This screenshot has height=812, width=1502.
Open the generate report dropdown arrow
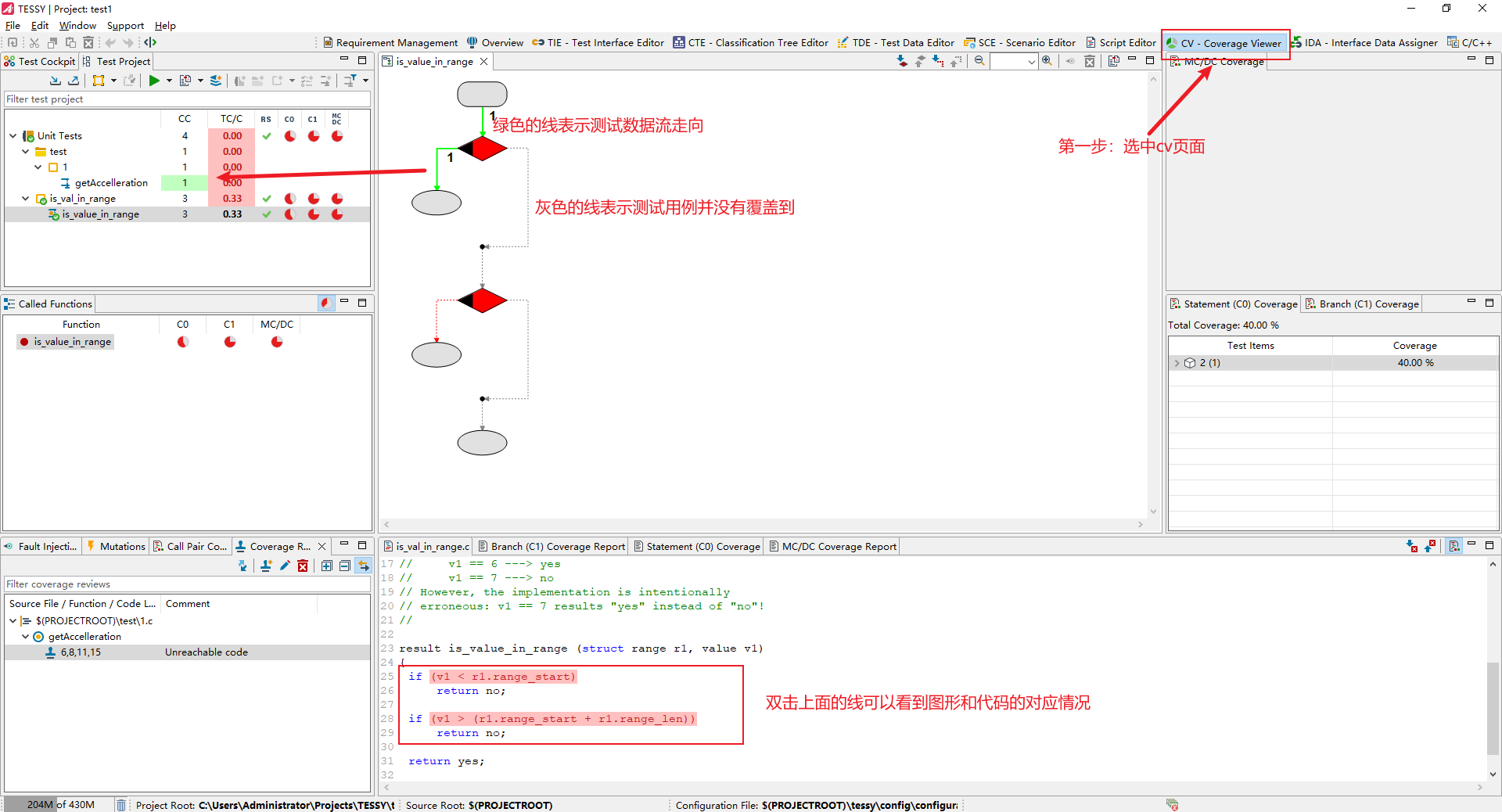(200, 81)
